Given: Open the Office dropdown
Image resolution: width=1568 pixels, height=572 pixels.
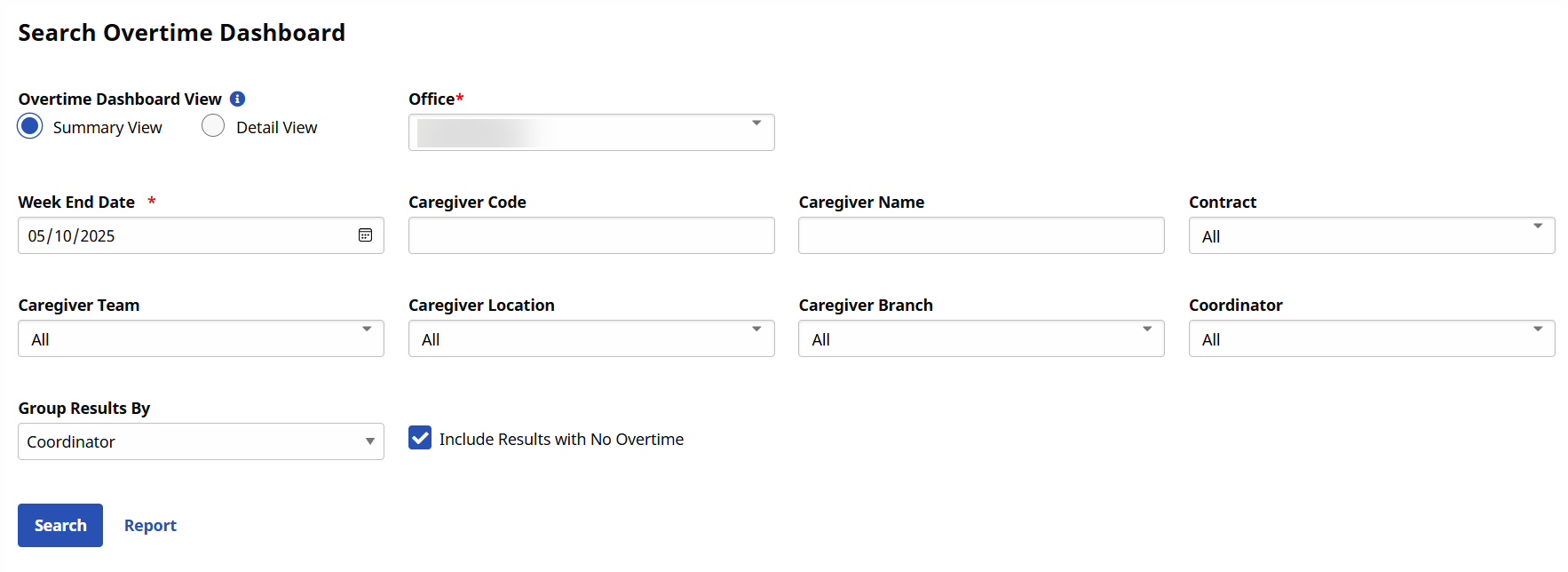Looking at the screenshot, I should tap(590, 132).
